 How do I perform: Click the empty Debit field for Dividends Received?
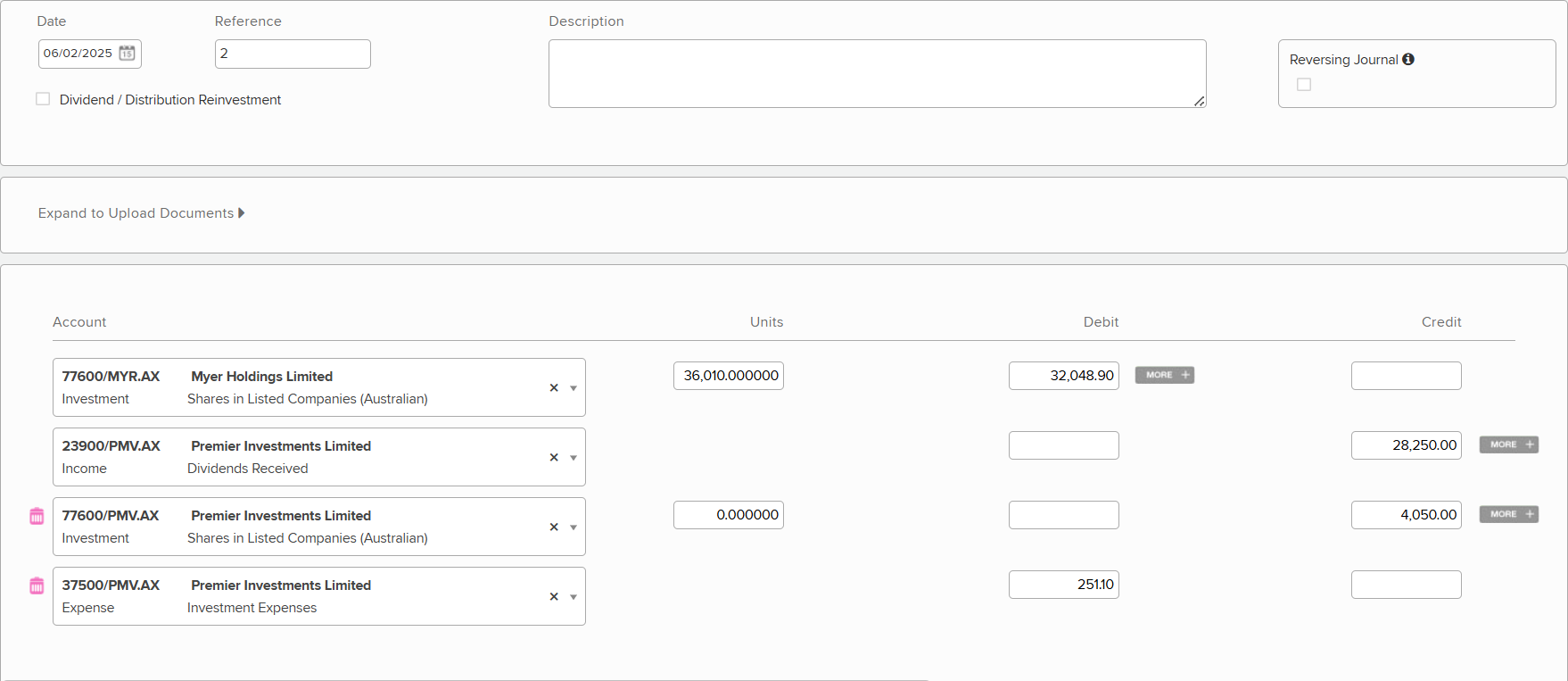tap(1064, 445)
